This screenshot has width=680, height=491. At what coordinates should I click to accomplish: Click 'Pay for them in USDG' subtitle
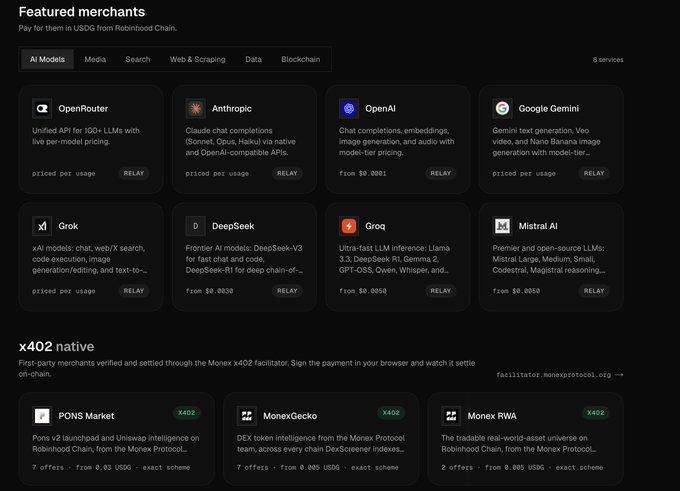point(98,28)
